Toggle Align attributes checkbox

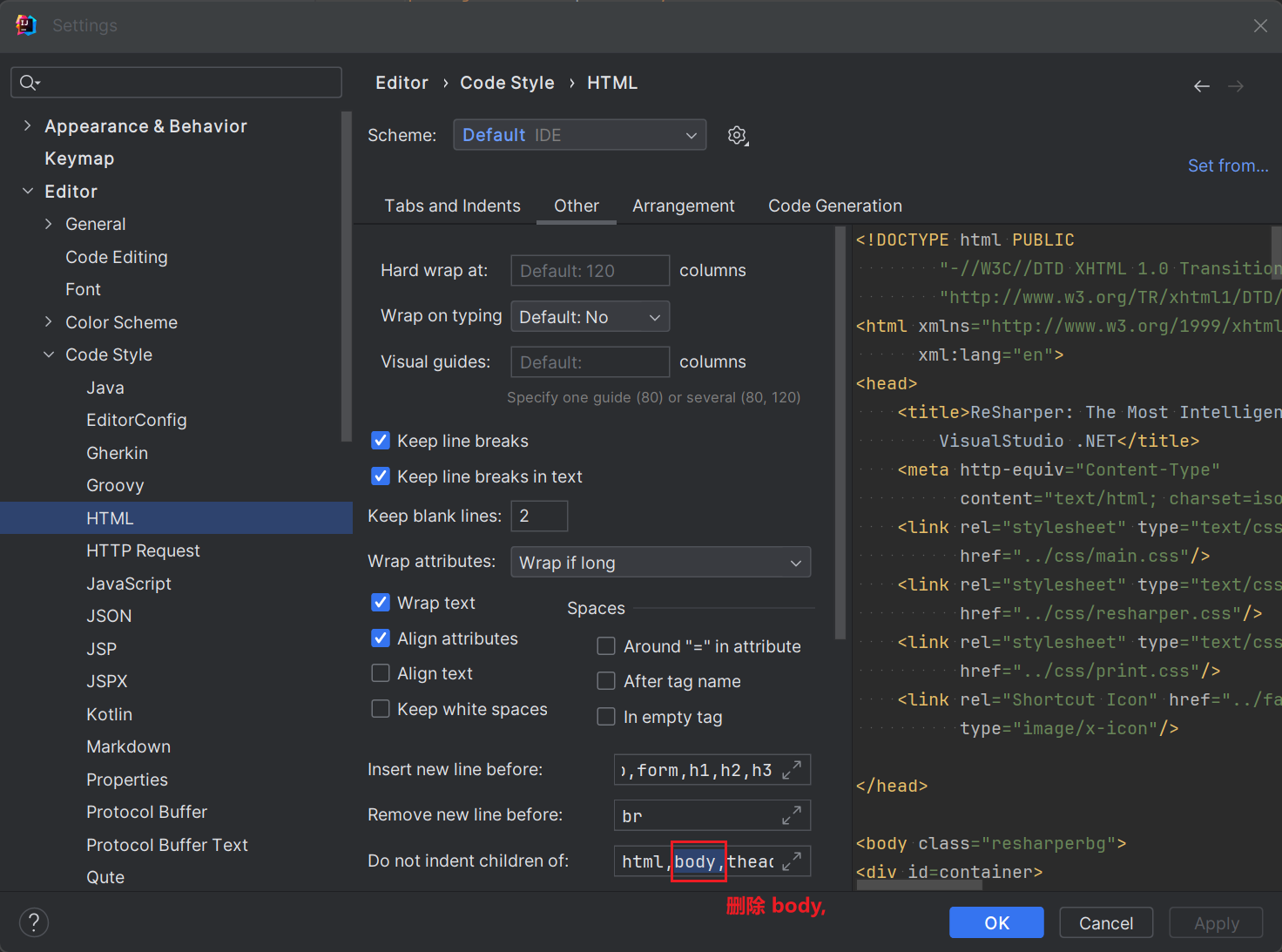coord(381,638)
